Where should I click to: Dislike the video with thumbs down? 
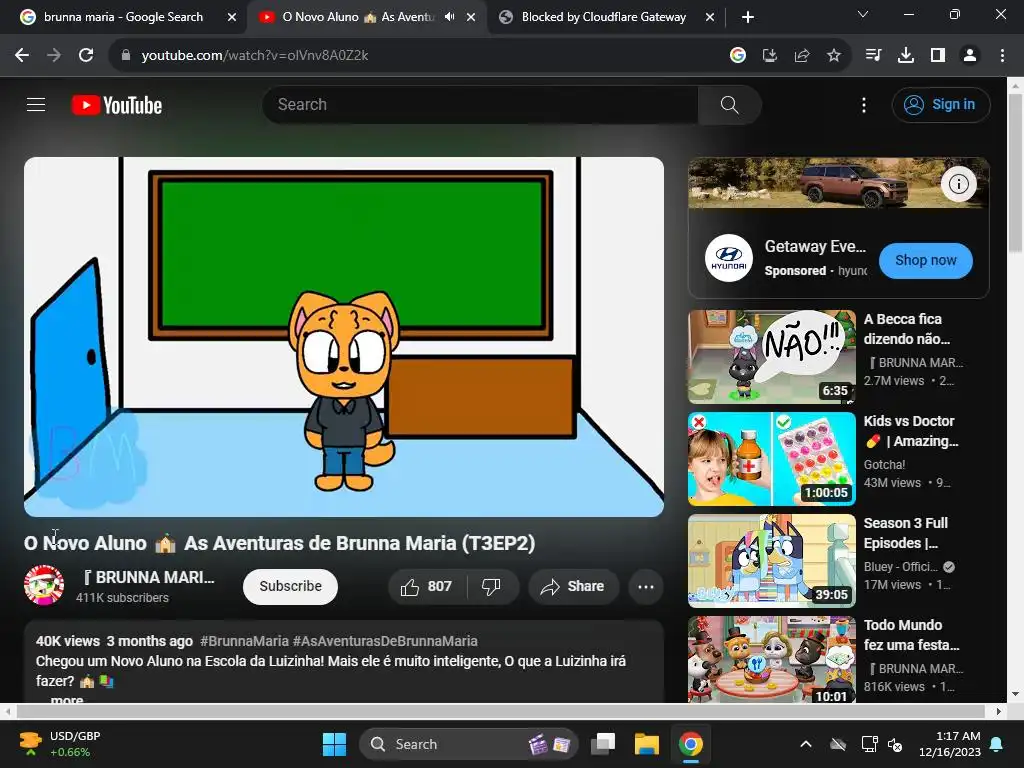[492, 586]
